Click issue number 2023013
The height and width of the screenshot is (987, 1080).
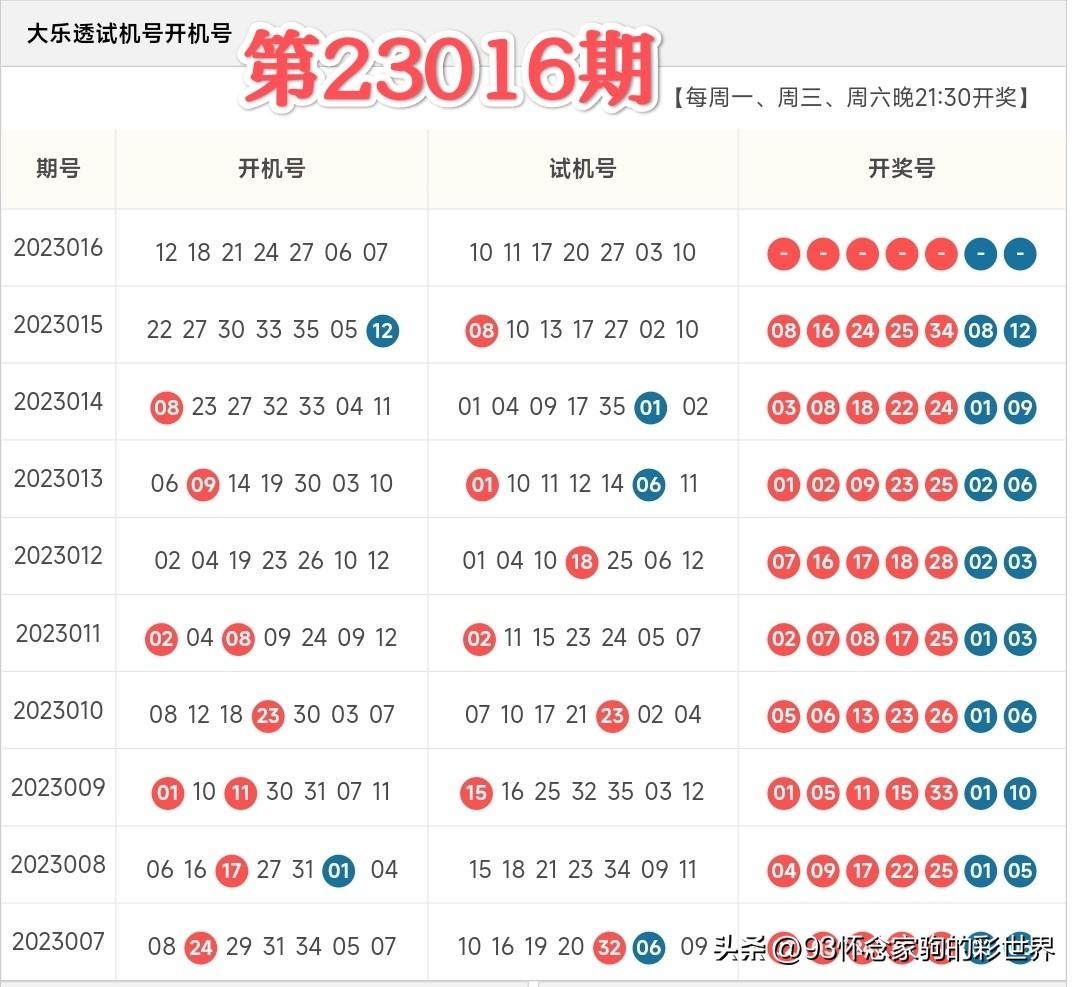point(58,479)
